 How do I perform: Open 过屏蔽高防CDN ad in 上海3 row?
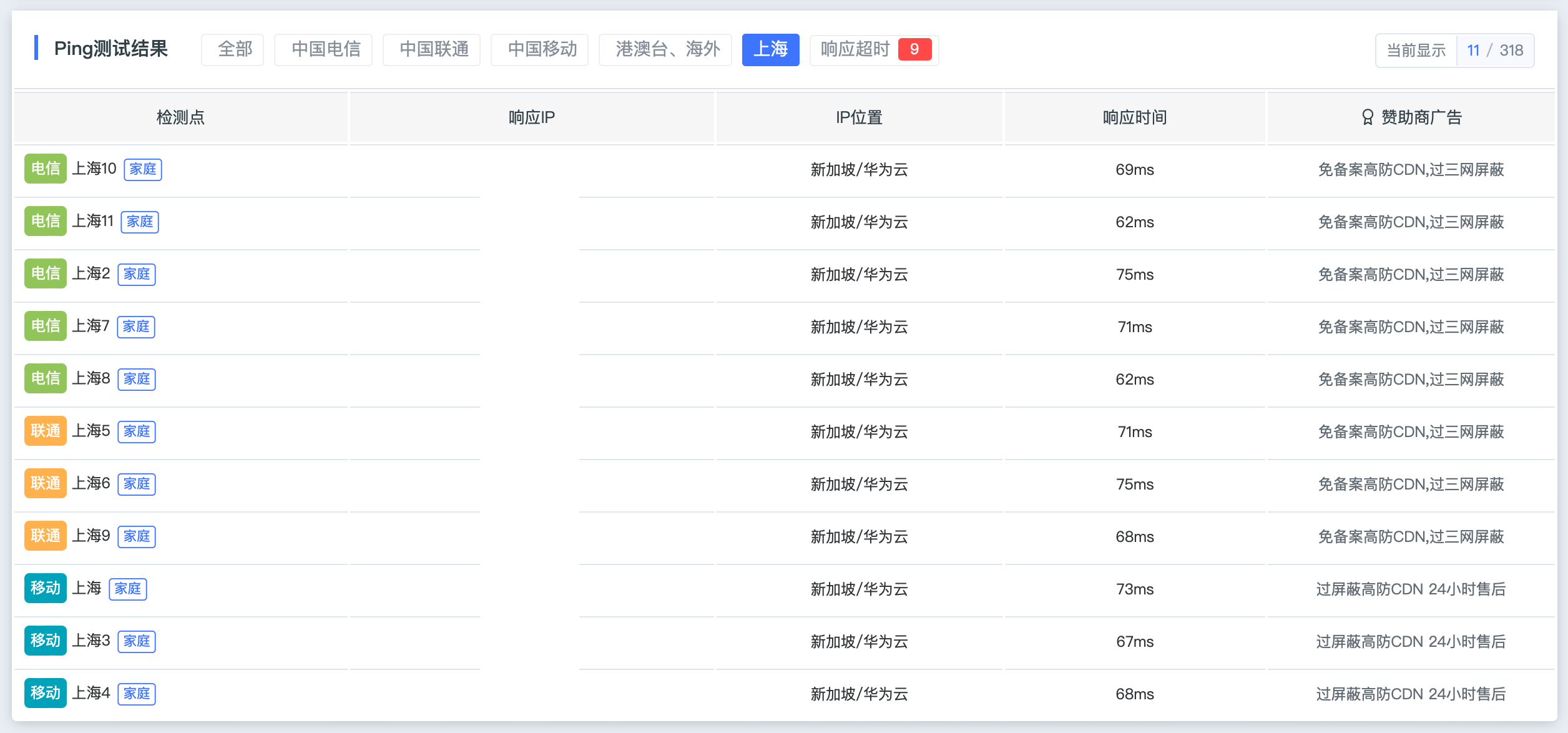click(1411, 642)
